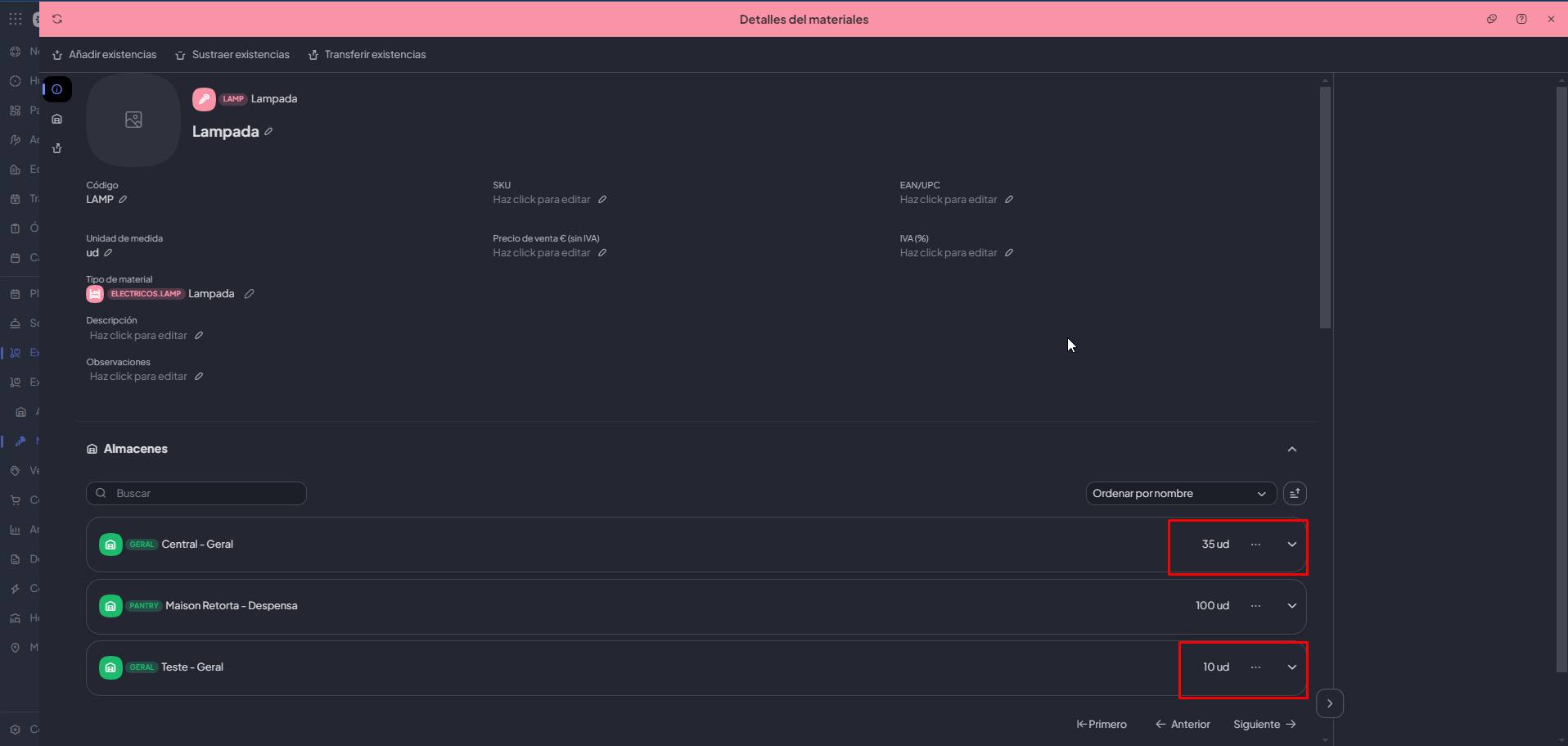Image resolution: width=1568 pixels, height=746 pixels.
Task: Focus the Buscar warehouse search field
Action: pos(196,494)
